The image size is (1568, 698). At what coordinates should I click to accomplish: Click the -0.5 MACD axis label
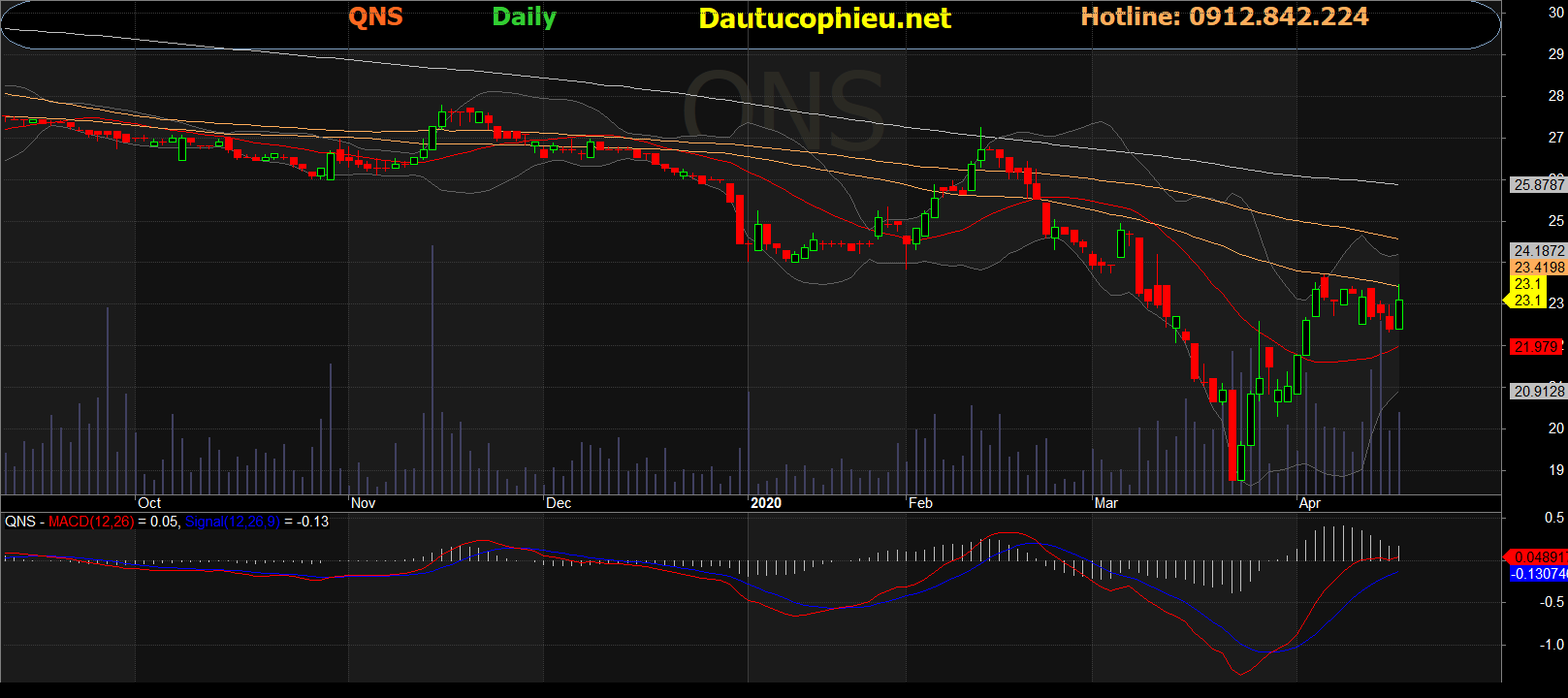(1553, 602)
